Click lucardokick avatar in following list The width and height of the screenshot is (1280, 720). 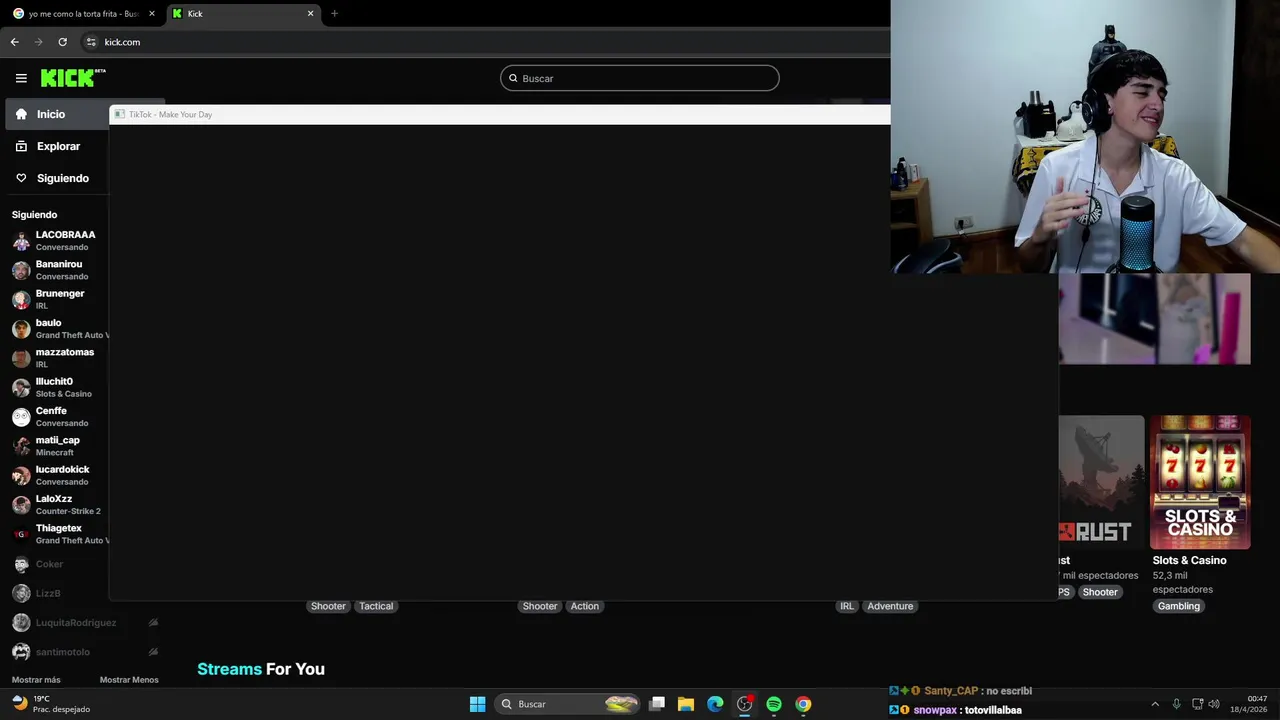[21, 475]
